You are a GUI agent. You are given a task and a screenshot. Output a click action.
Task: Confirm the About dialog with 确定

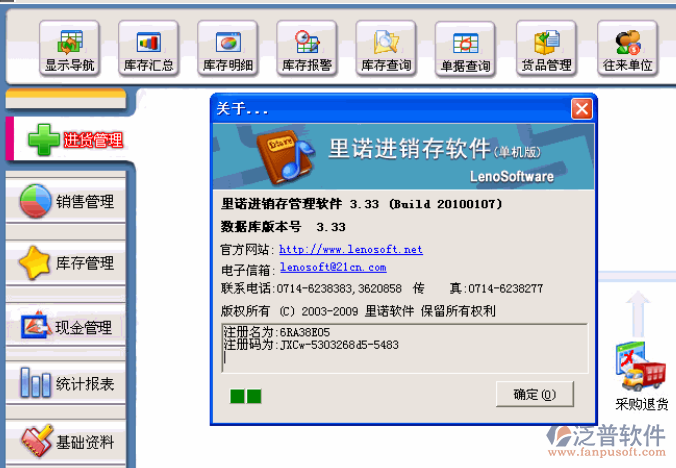tap(535, 394)
